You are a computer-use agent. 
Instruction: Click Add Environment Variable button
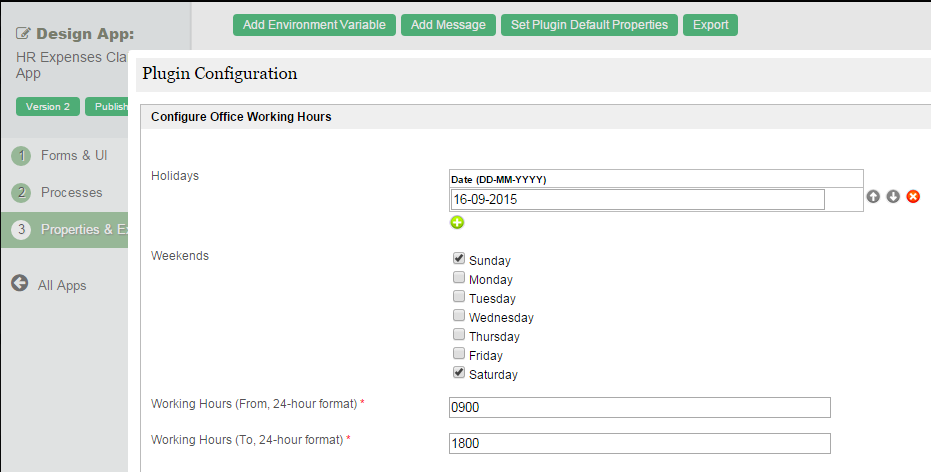[x=314, y=25]
